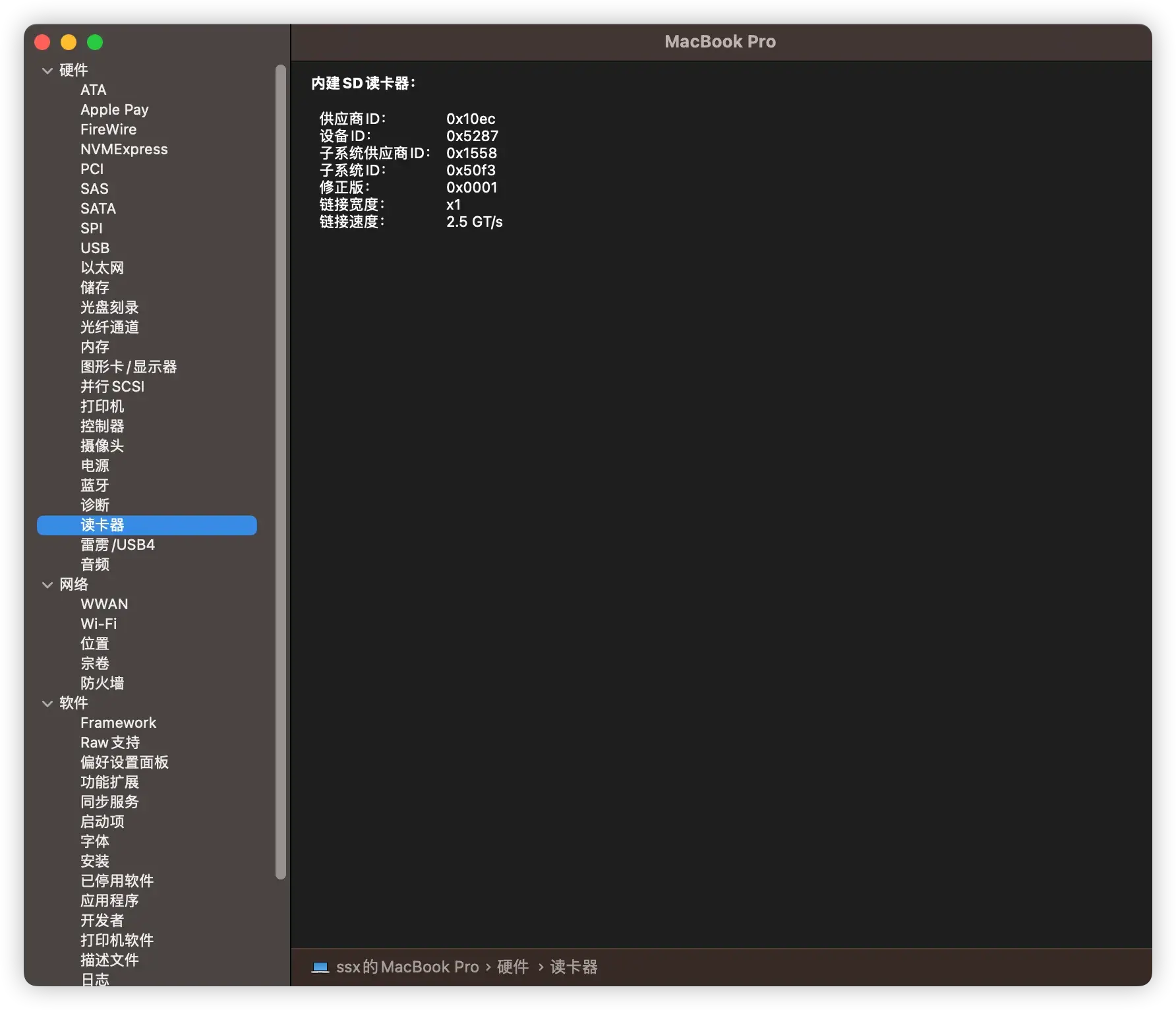This screenshot has height=1010, width=1176.
Task: Collapse the 软件 section chevron
Action: coord(47,703)
